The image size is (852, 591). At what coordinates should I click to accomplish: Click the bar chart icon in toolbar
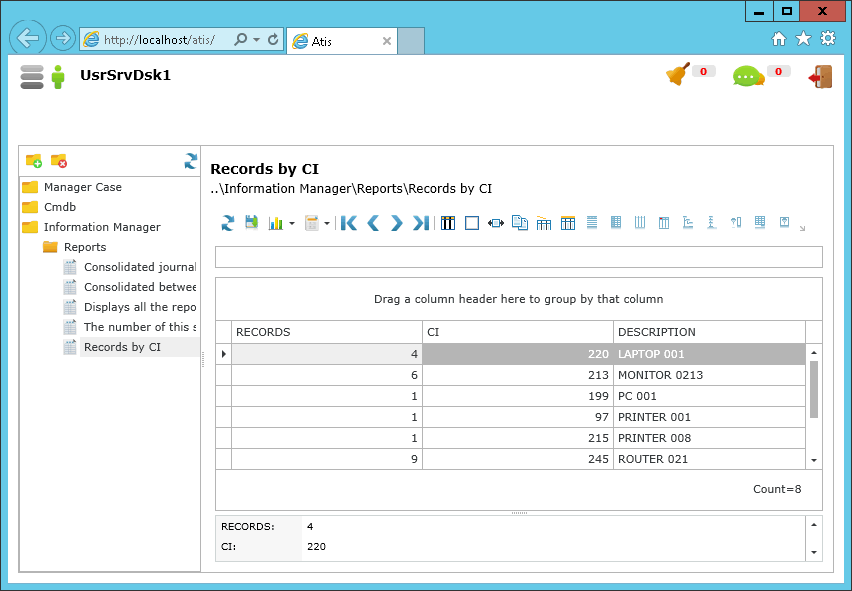[x=276, y=223]
